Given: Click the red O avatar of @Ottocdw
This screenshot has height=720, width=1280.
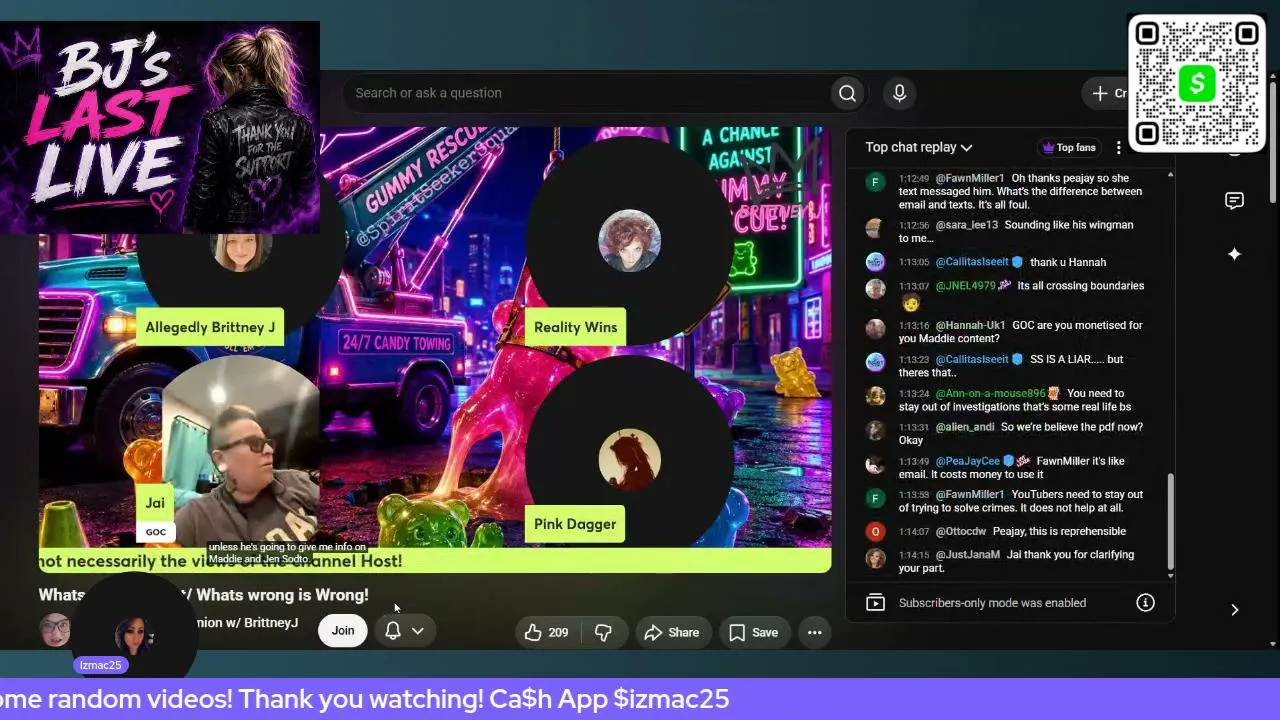Looking at the screenshot, I should (875, 531).
